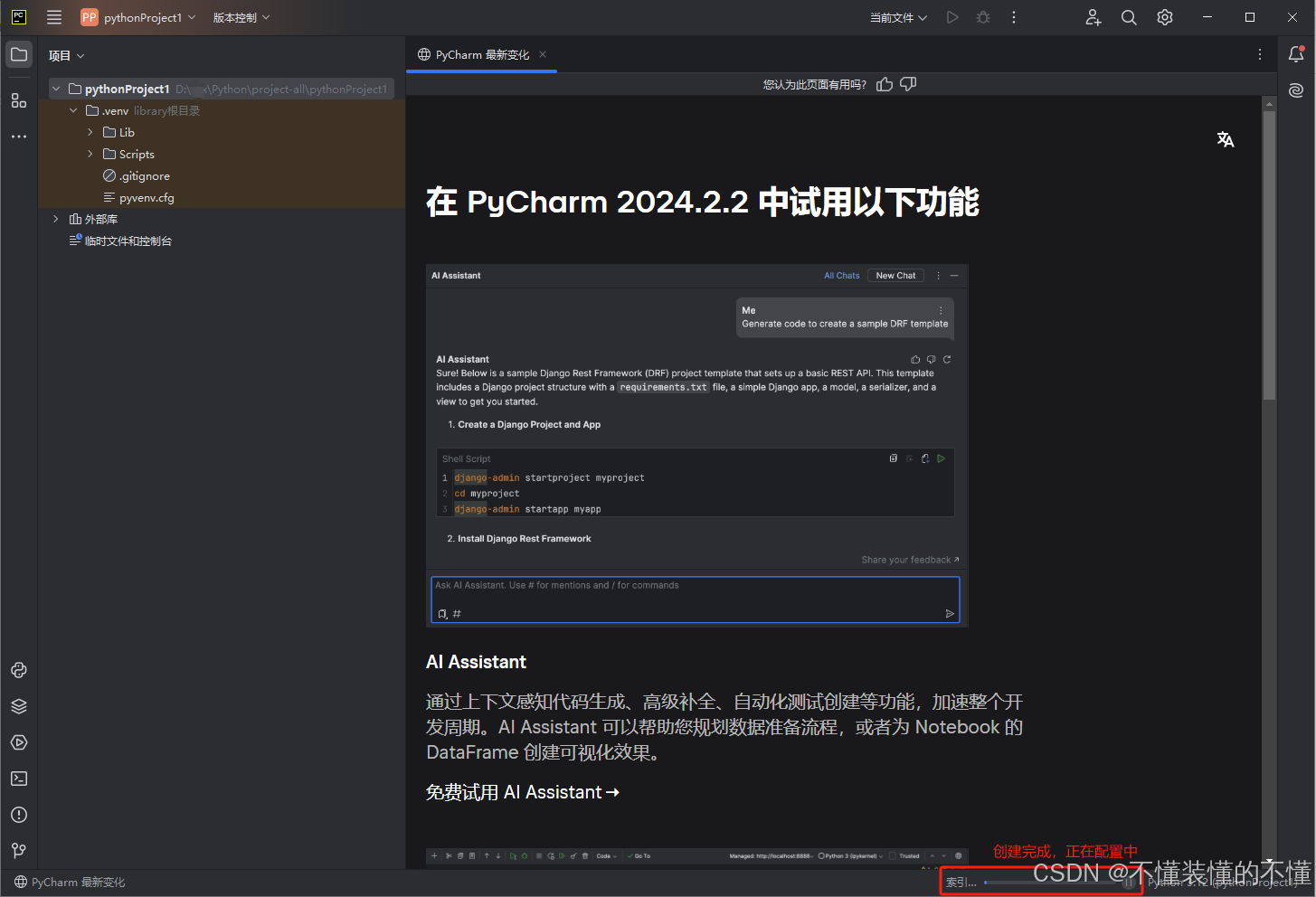Click the AI Assistant preview screenshot
This screenshot has height=897, width=1316.
(x=696, y=446)
